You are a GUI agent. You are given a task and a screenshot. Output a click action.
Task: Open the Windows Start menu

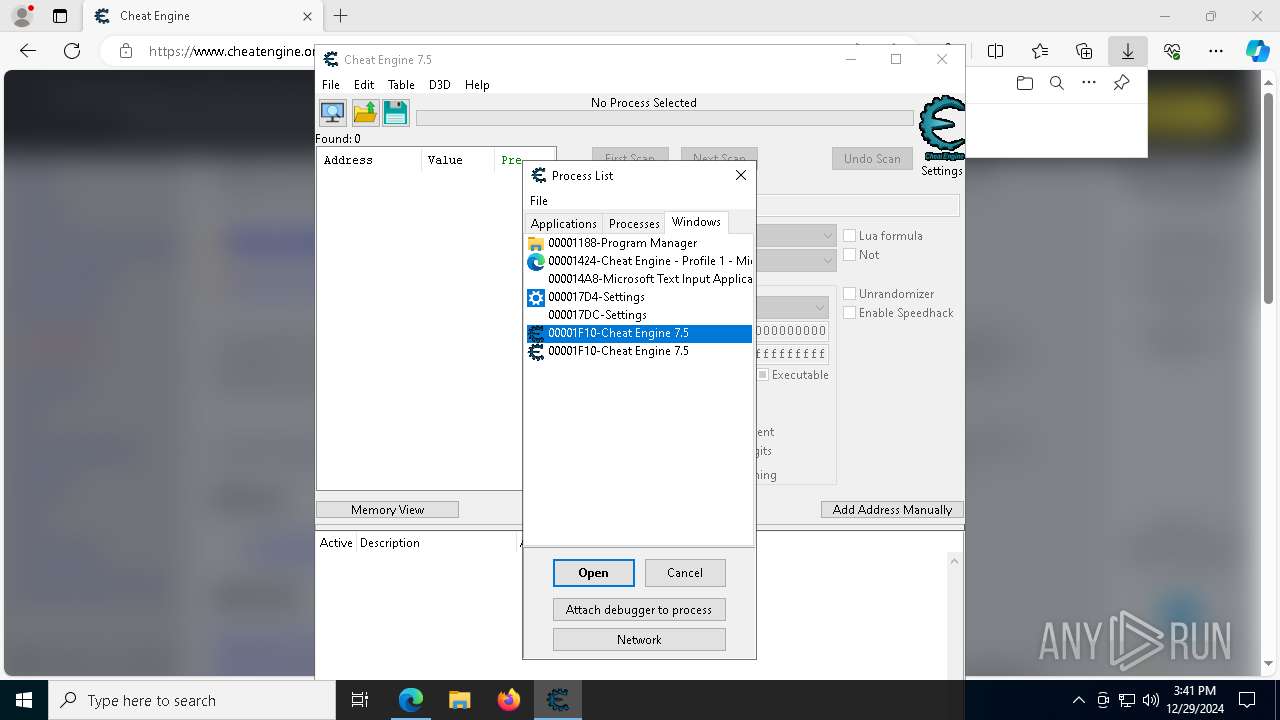[24, 700]
